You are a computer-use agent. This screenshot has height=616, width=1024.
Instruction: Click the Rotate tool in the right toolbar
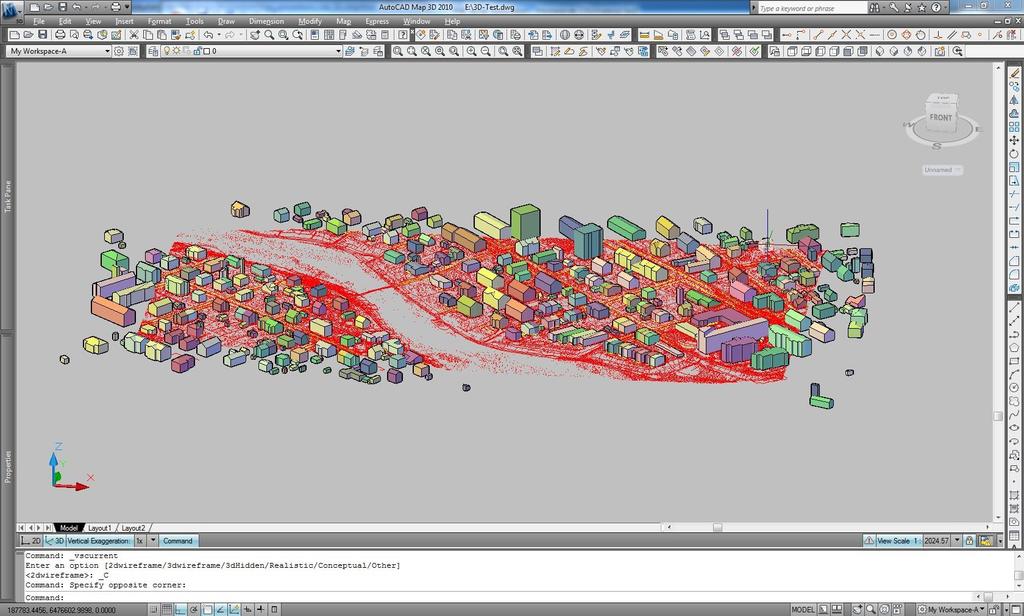1014,154
